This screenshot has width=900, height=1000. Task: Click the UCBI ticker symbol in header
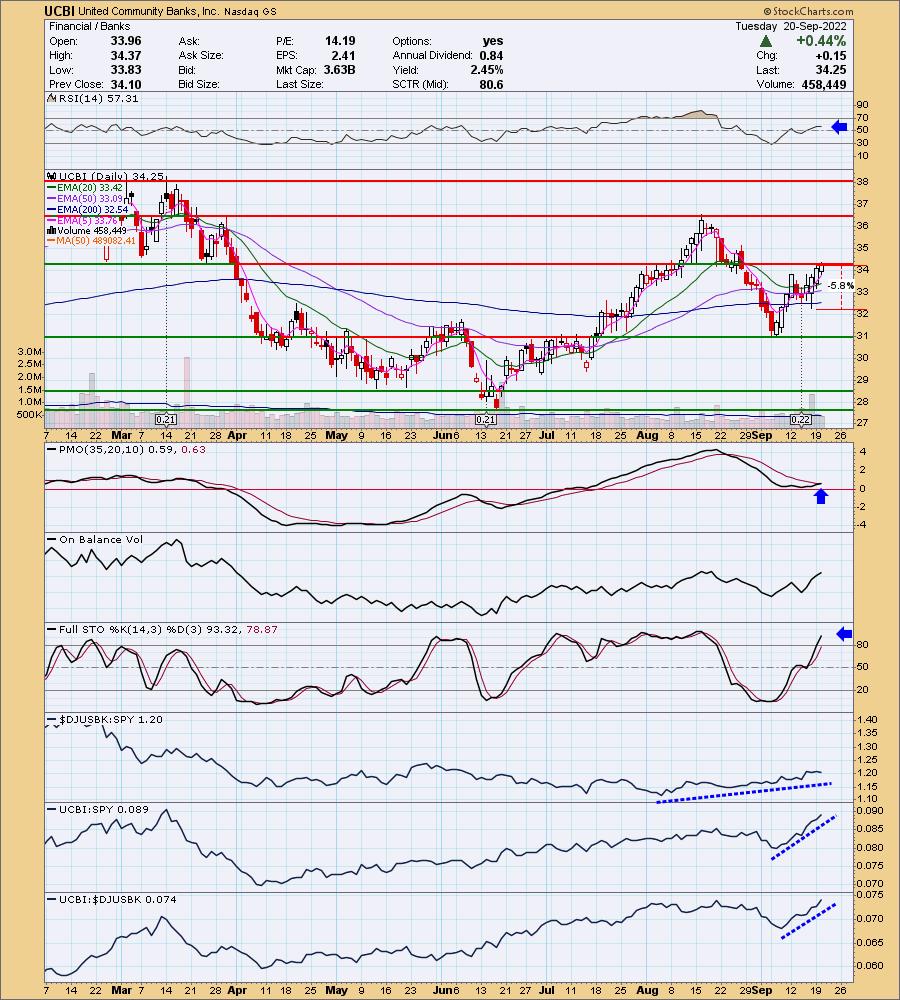tap(59, 11)
